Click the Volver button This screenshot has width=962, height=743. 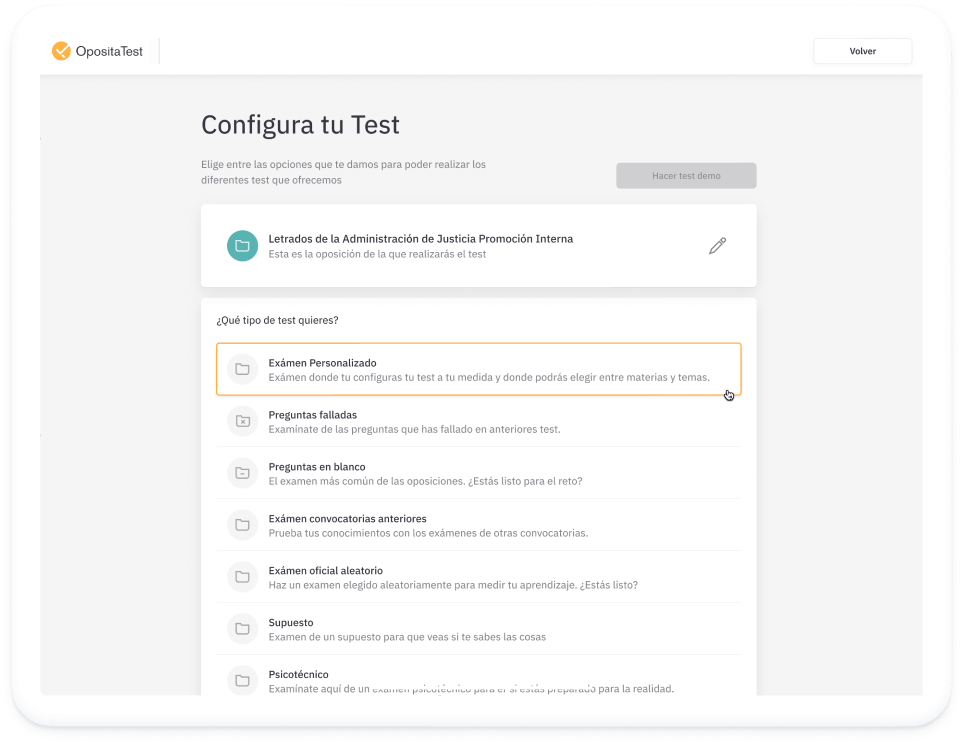(861, 50)
